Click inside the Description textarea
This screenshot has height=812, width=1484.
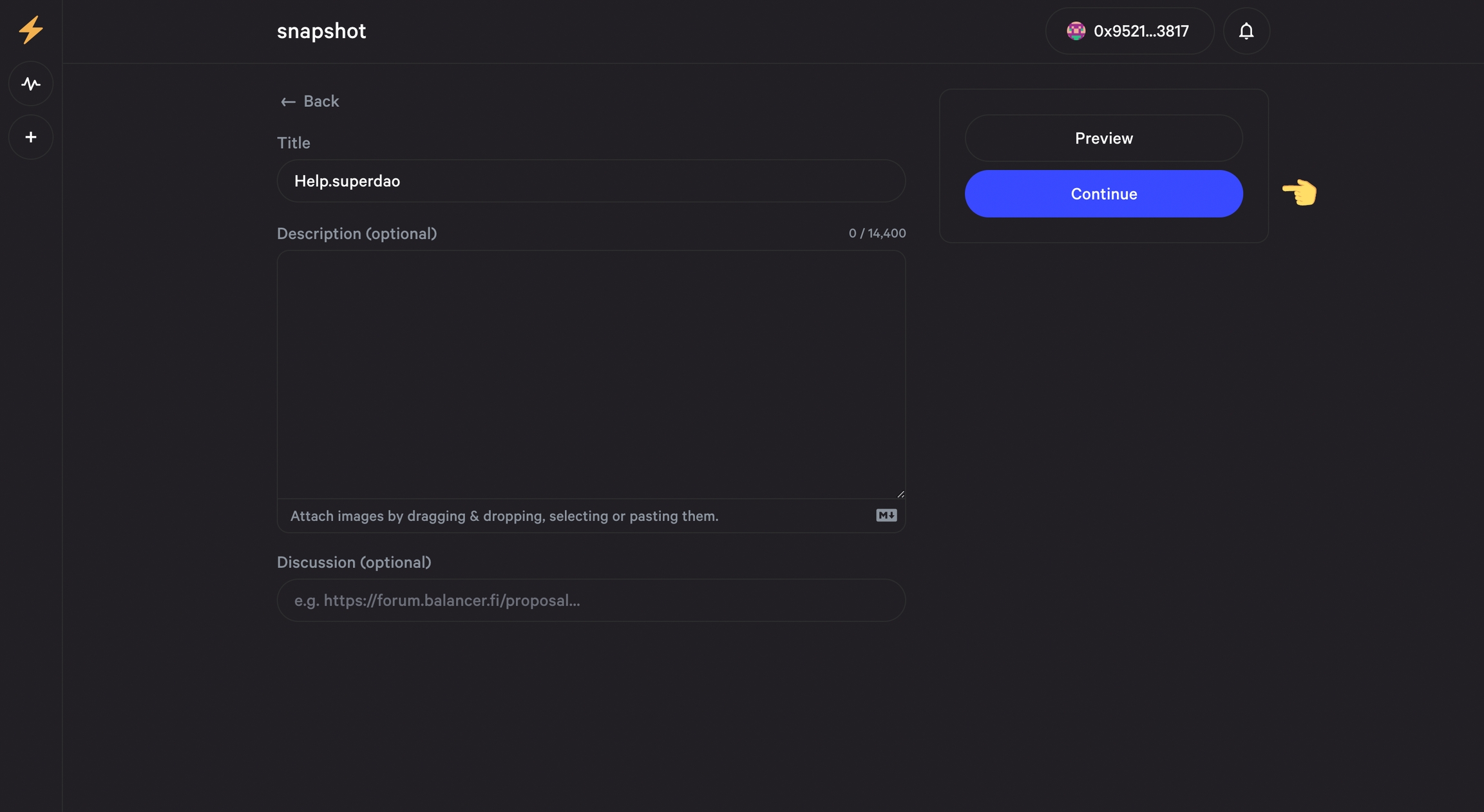click(590, 373)
